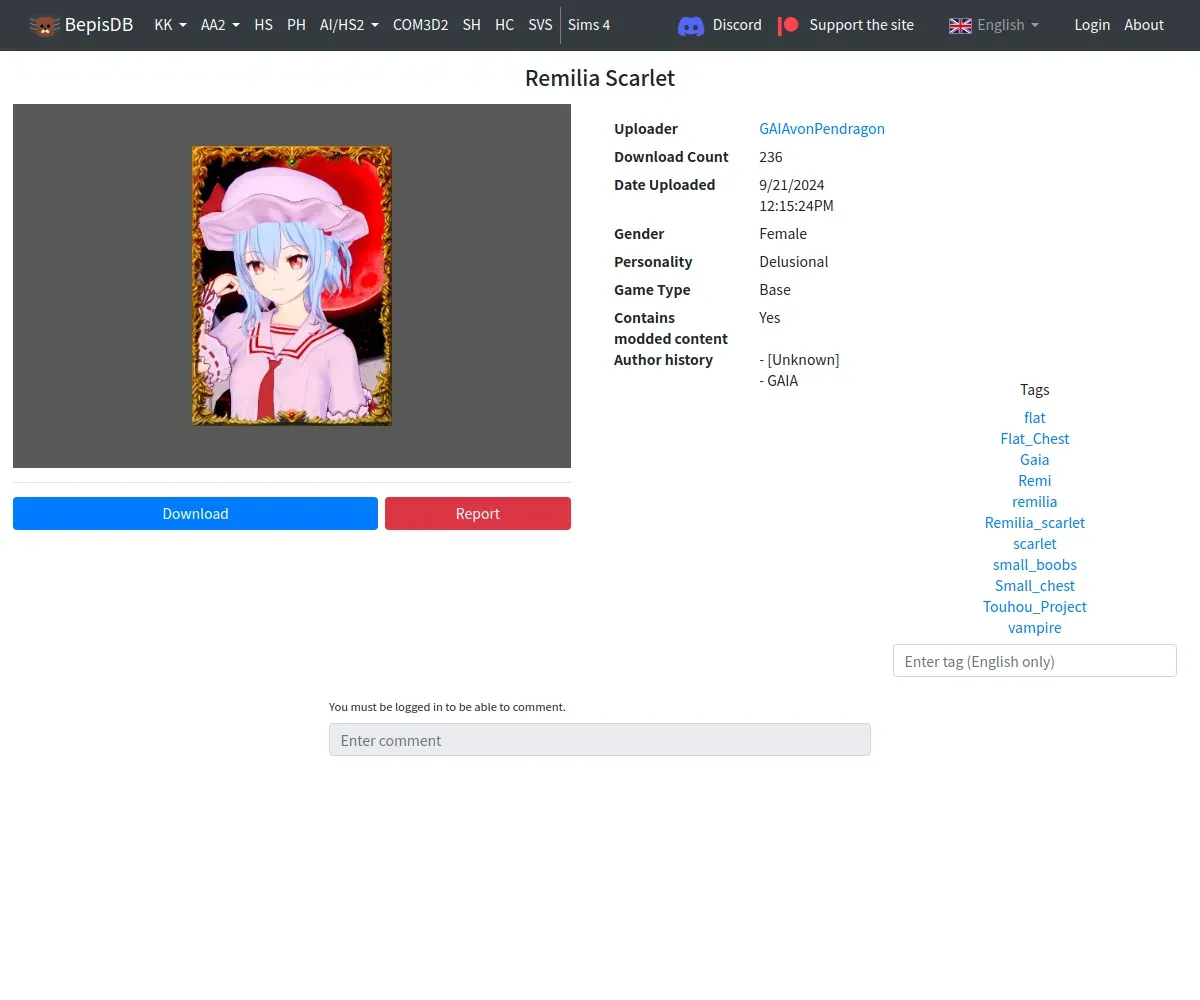1200x1000 pixels.
Task: Click the Base game type value
Action: click(775, 290)
